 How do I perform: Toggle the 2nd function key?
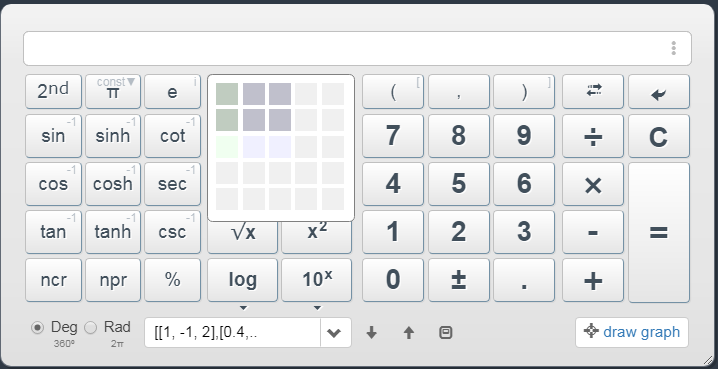click(x=53, y=92)
